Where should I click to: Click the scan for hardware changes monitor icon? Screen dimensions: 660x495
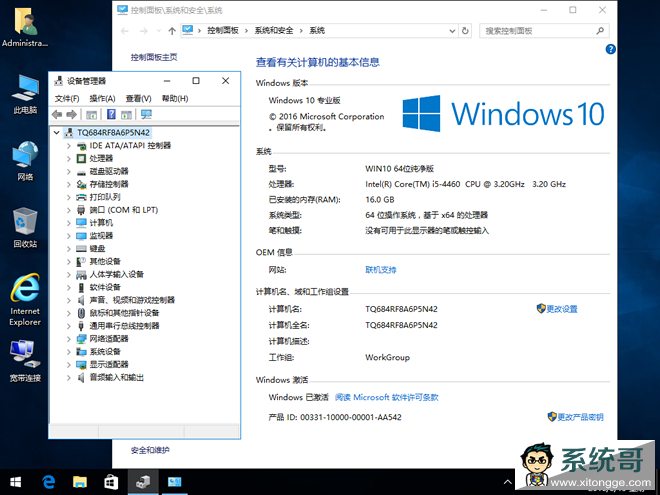point(146,114)
